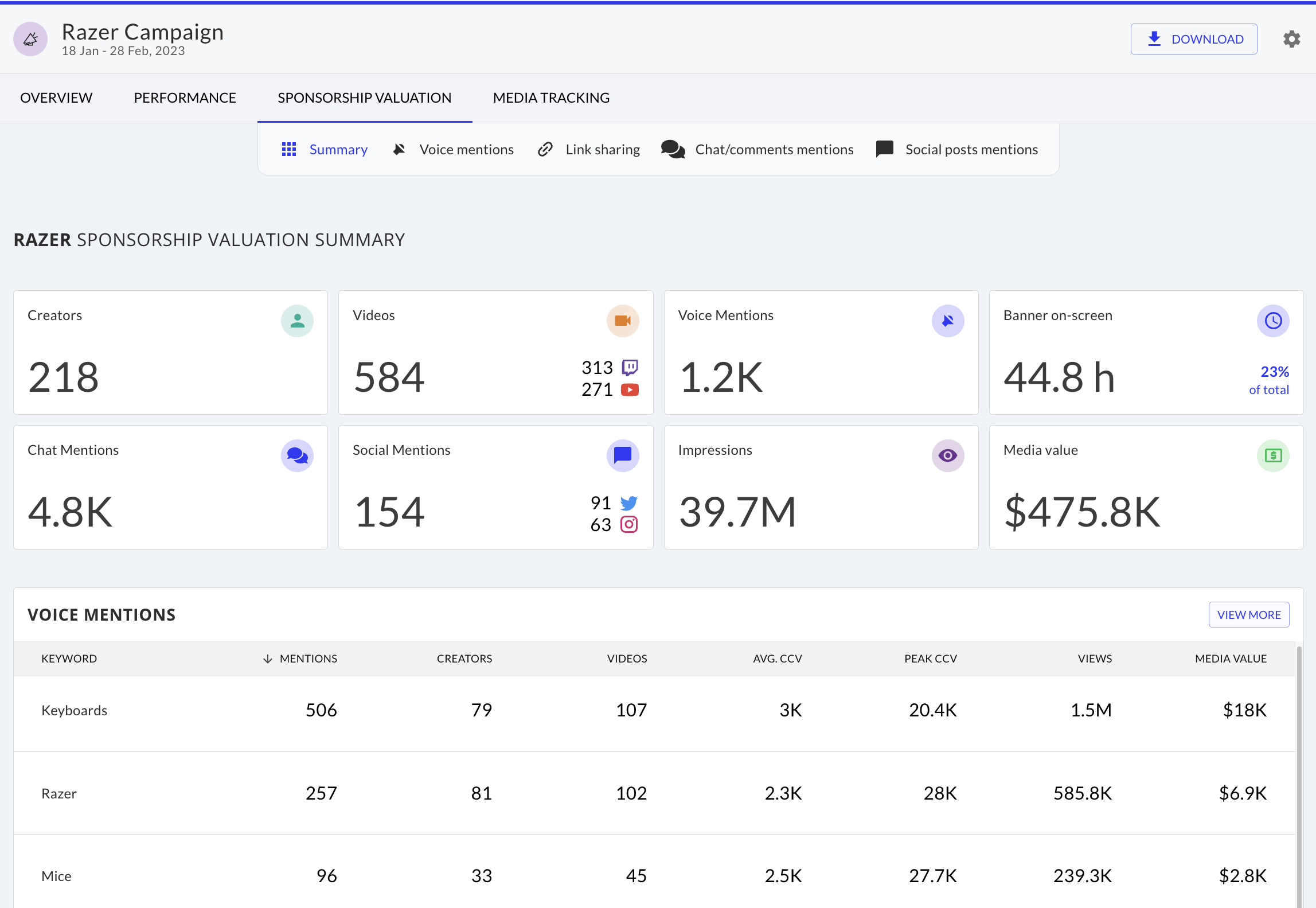The width and height of the screenshot is (1316, 908).
Task: Click Mice media value $2.8K
Action: tap(1243, 876)
